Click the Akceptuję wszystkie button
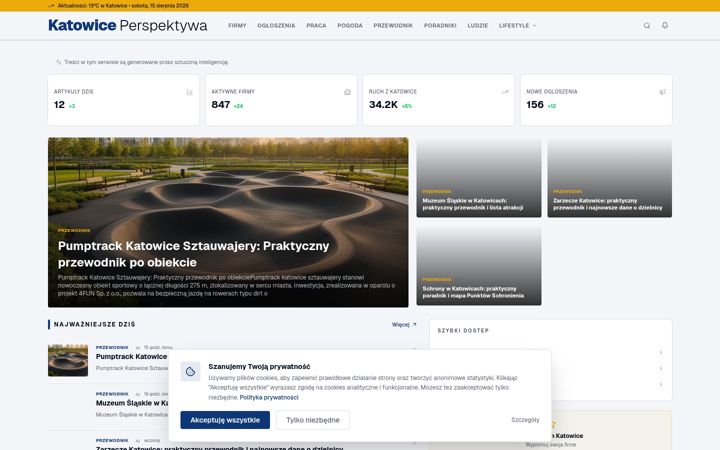 coord(225,420)
